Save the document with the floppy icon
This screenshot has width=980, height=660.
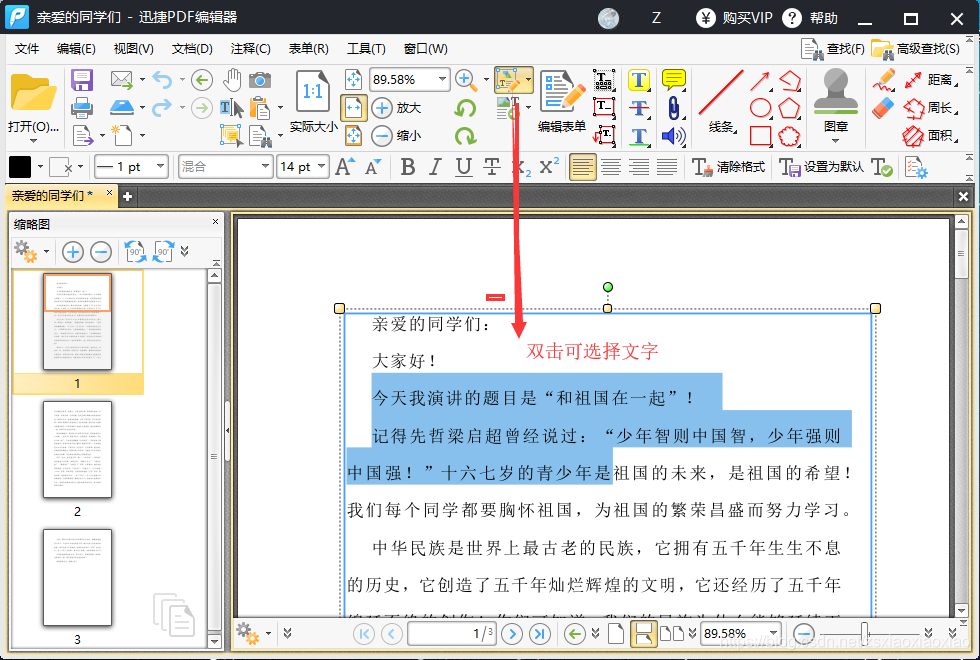[82, 81]
